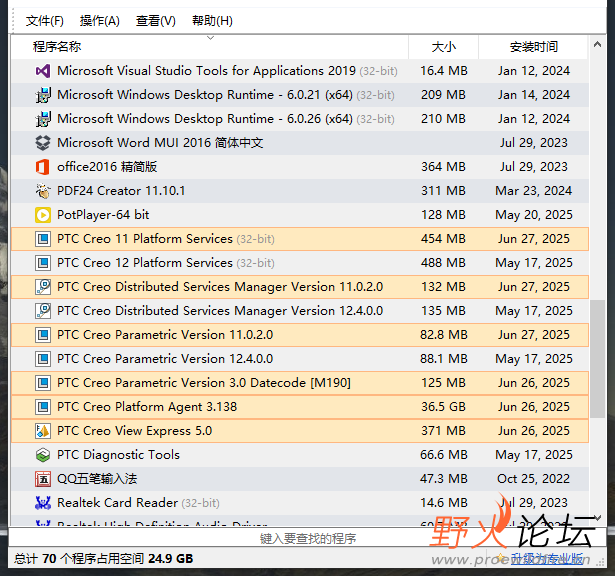Select Microsoft Windows Desktop Runtime 6.0.26 row

click(x=300, y=119)
